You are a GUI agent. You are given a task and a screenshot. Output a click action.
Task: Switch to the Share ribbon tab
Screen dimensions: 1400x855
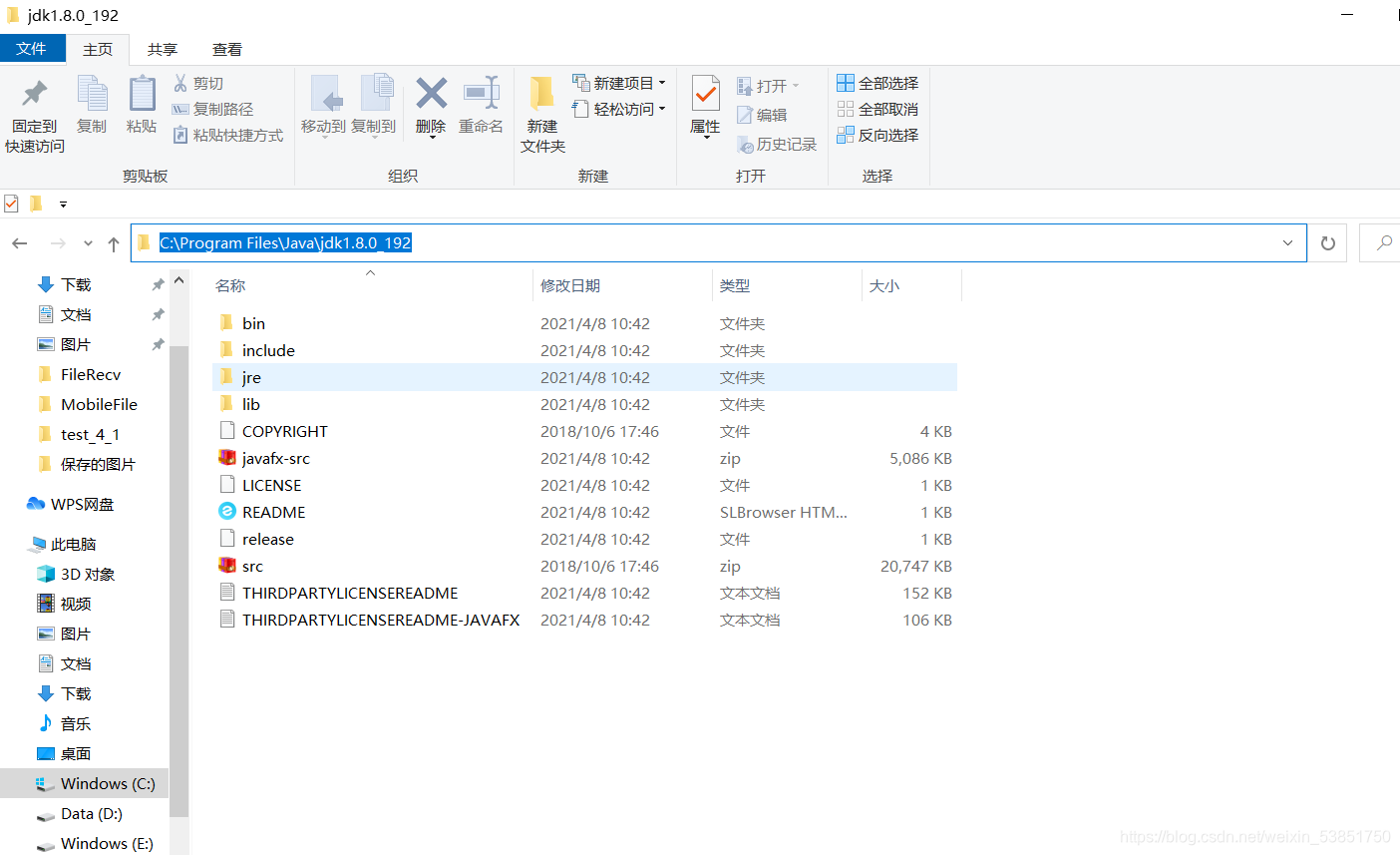(x=162, y=49)
